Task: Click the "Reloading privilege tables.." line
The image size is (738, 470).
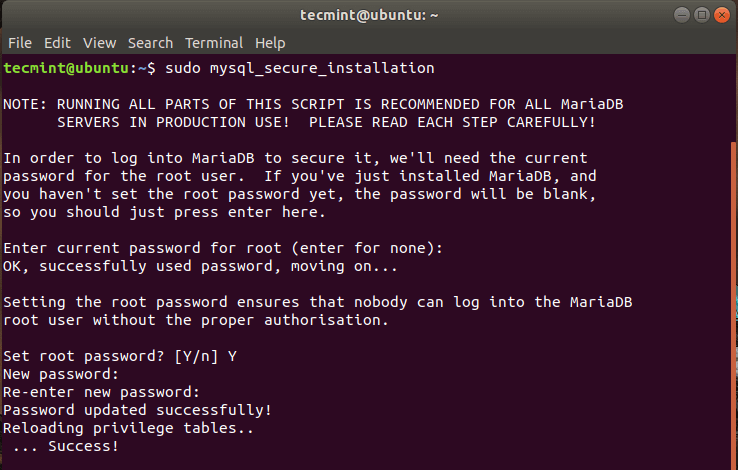Action: click(127, 428)
